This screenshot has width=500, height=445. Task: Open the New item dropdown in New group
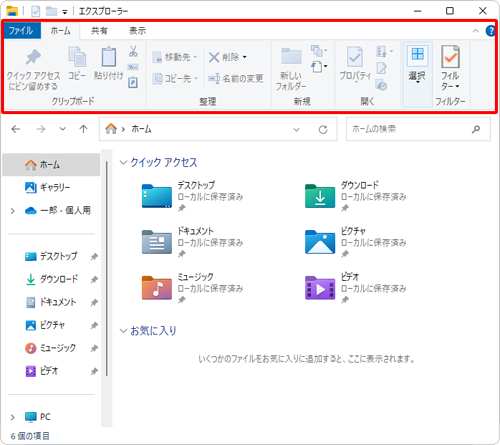[x=319, y=51]
